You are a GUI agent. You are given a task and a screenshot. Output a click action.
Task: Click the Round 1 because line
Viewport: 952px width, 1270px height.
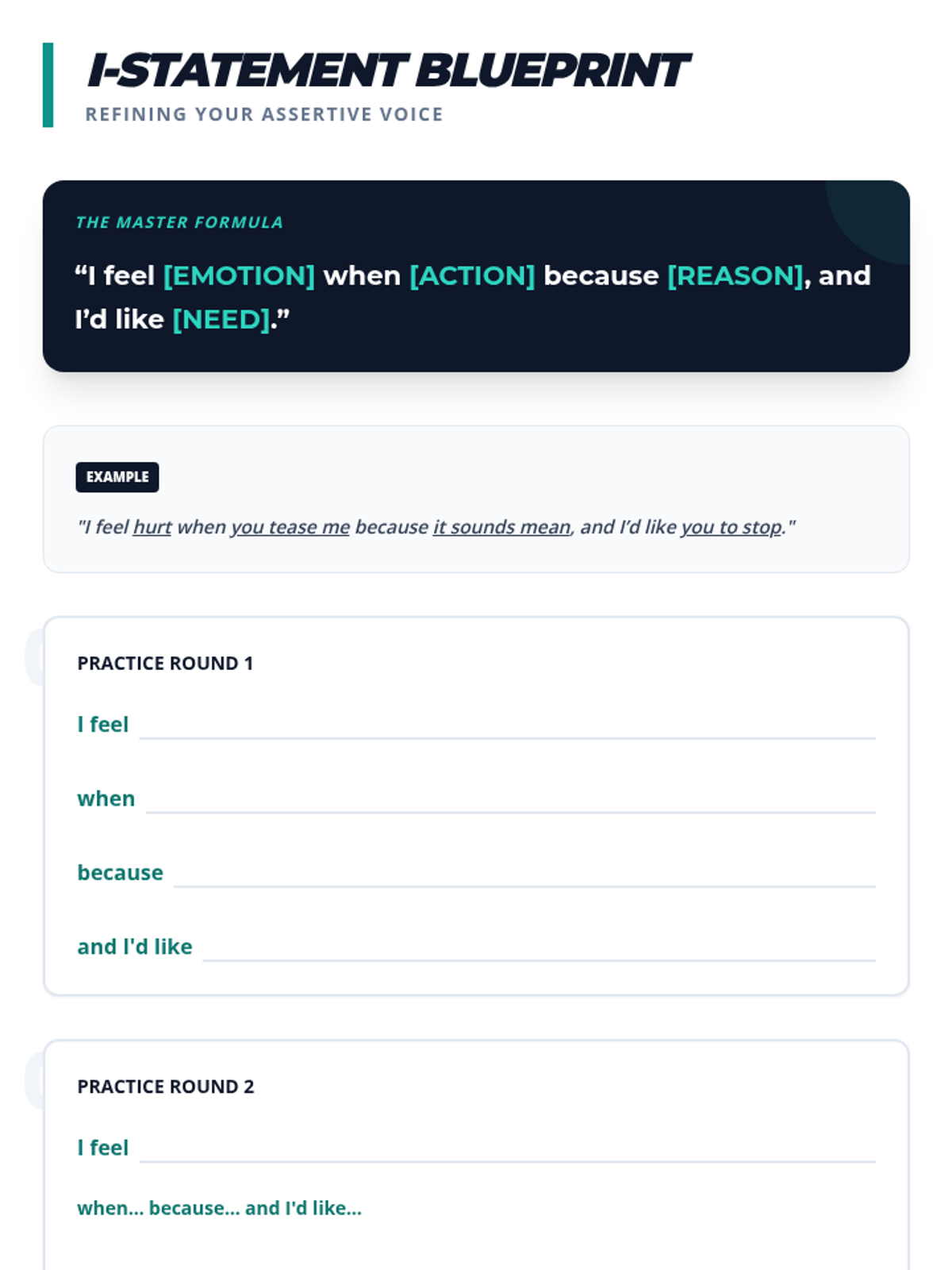click(x=524, y=873)
